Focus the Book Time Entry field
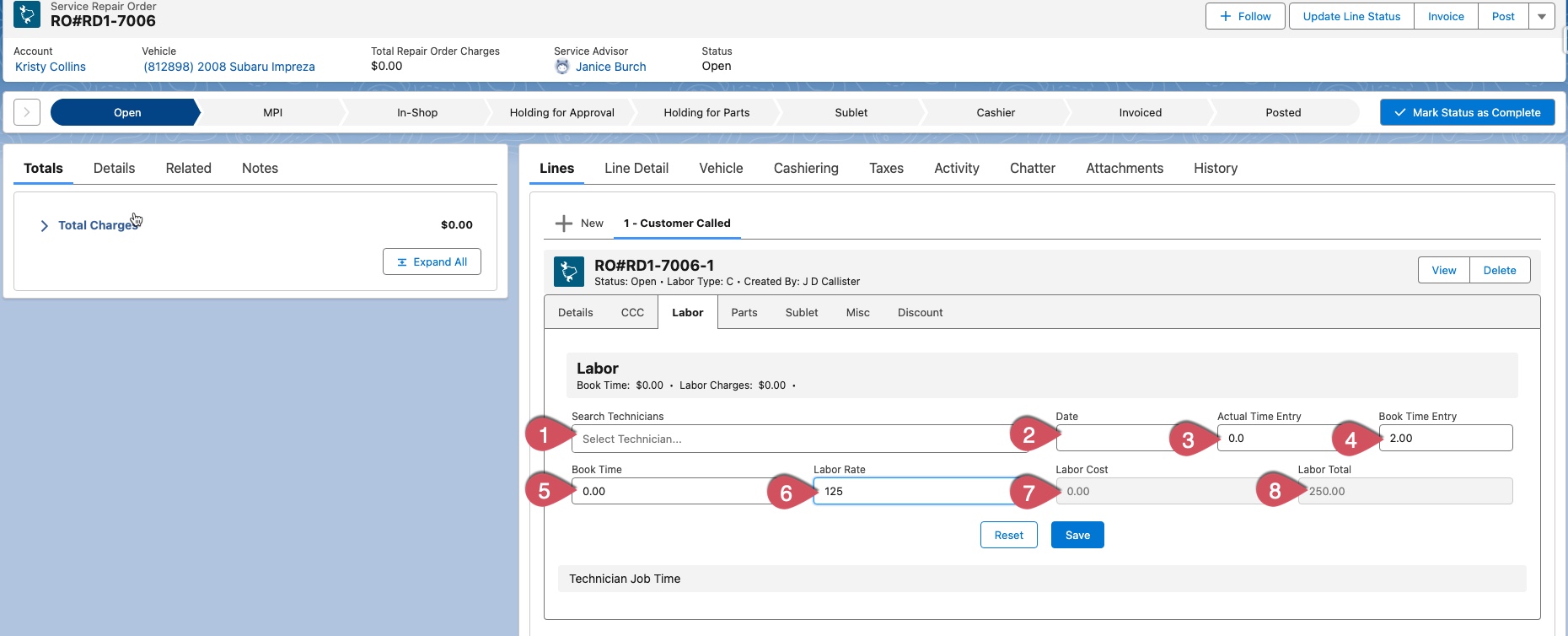This screenshot has width=1568, height=636. point(1446,438)
